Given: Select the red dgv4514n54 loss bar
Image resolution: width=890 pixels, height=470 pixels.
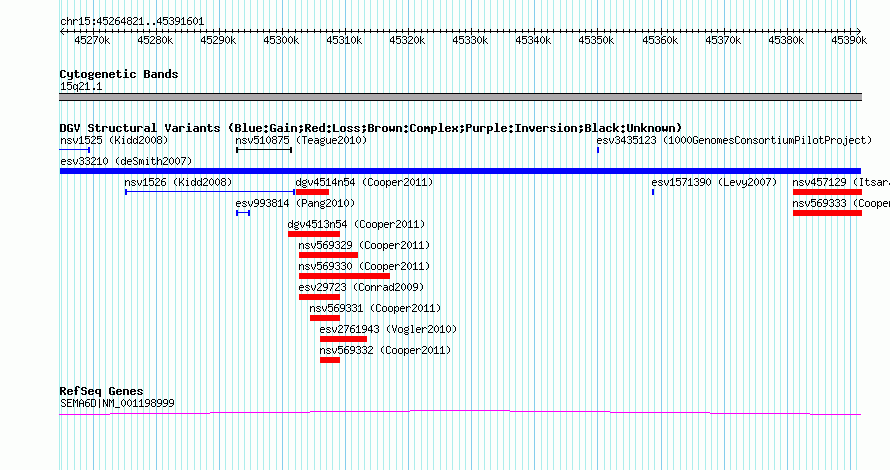Looking at the screenshot, I should click(312, 192).
